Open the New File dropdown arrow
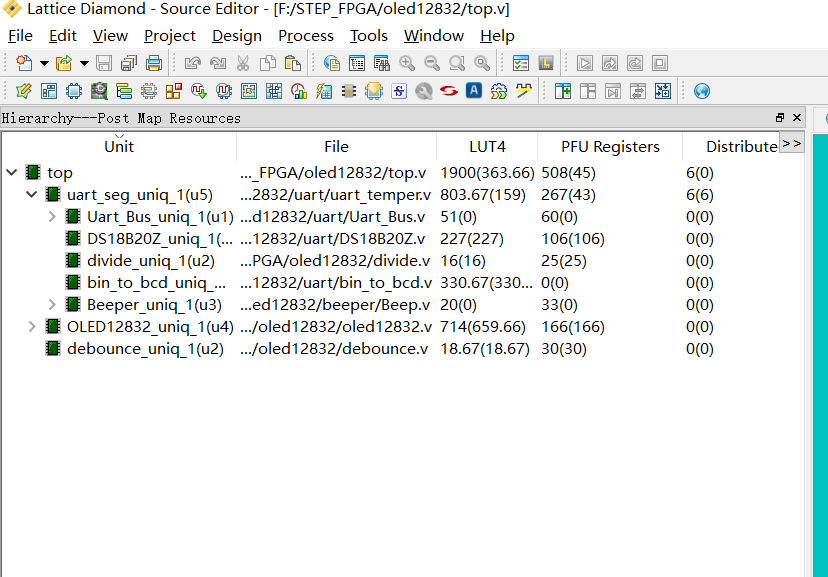The image size is (828, 577). [44, 63]
